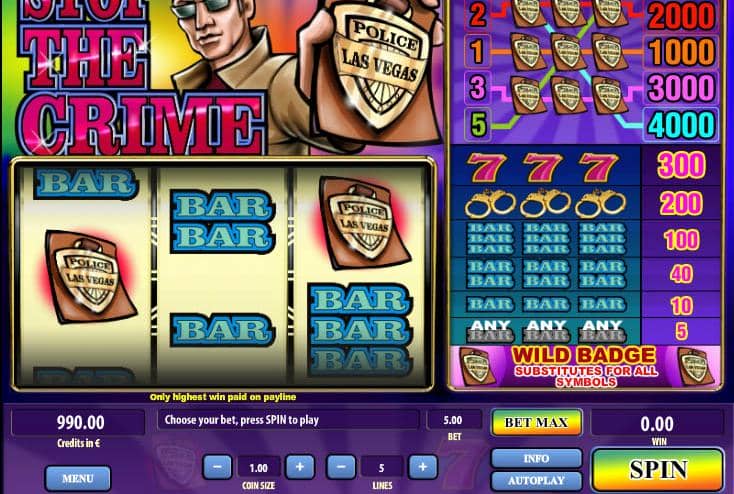Start AUTOPLAY mode
This screenshot has height=494, width=734.
coord(536,480)
